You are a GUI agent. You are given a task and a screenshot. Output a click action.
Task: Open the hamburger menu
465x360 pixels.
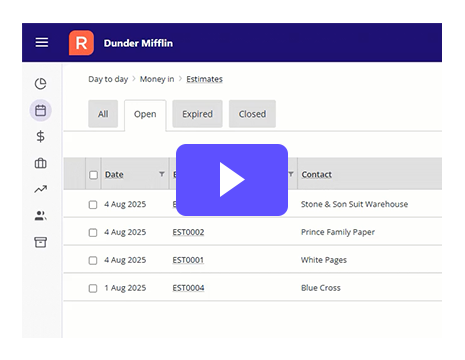(x=42, y=42)
